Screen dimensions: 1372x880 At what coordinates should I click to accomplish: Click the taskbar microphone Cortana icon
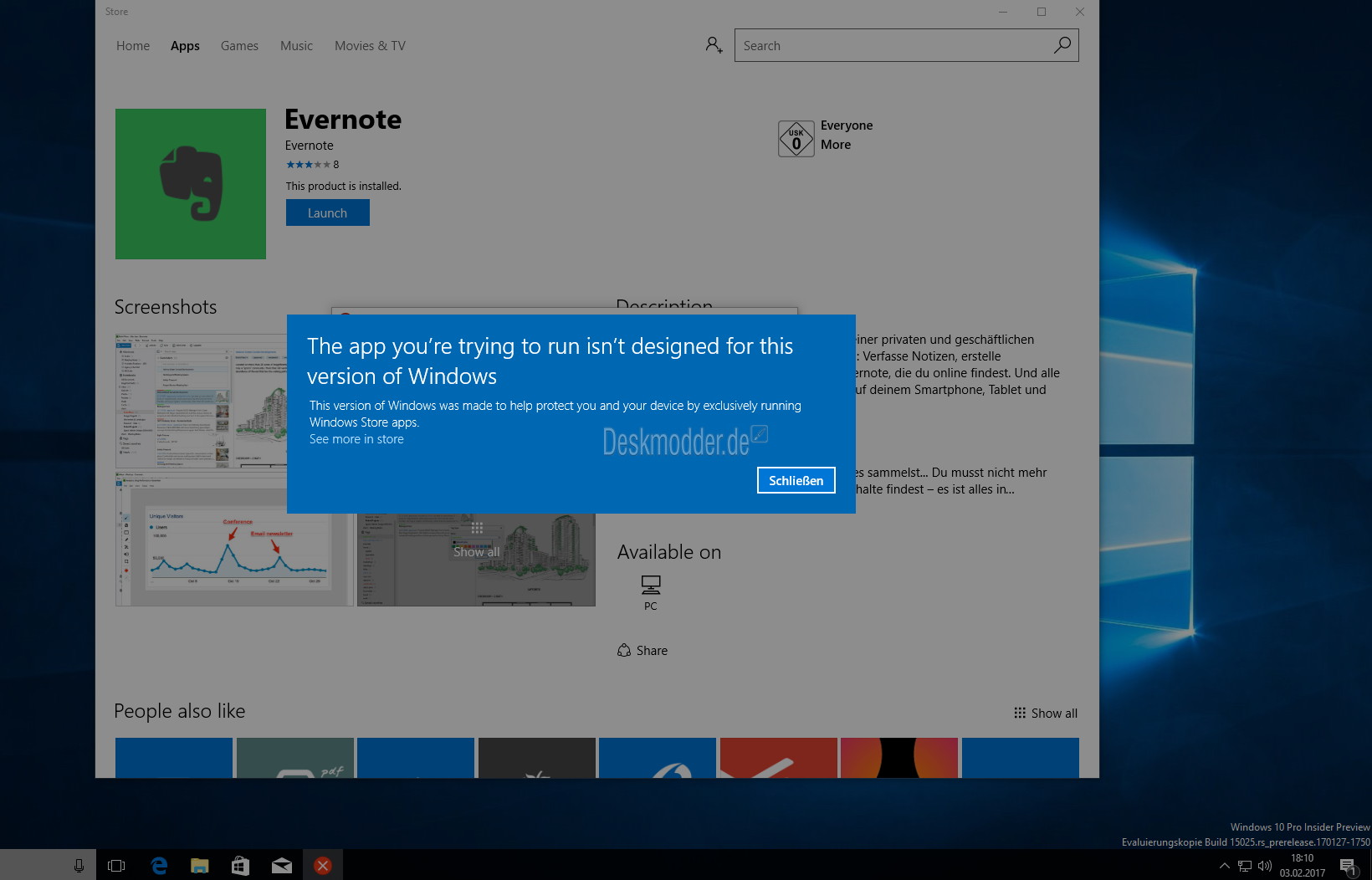click(x=79, y=866)
